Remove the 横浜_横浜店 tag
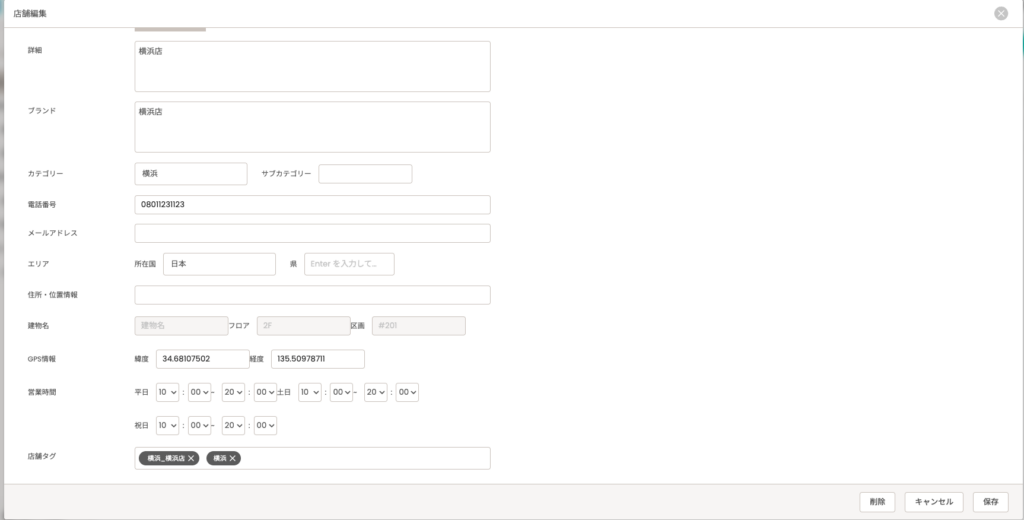Viewport: 1024px width, 520px height. (192, 458)
